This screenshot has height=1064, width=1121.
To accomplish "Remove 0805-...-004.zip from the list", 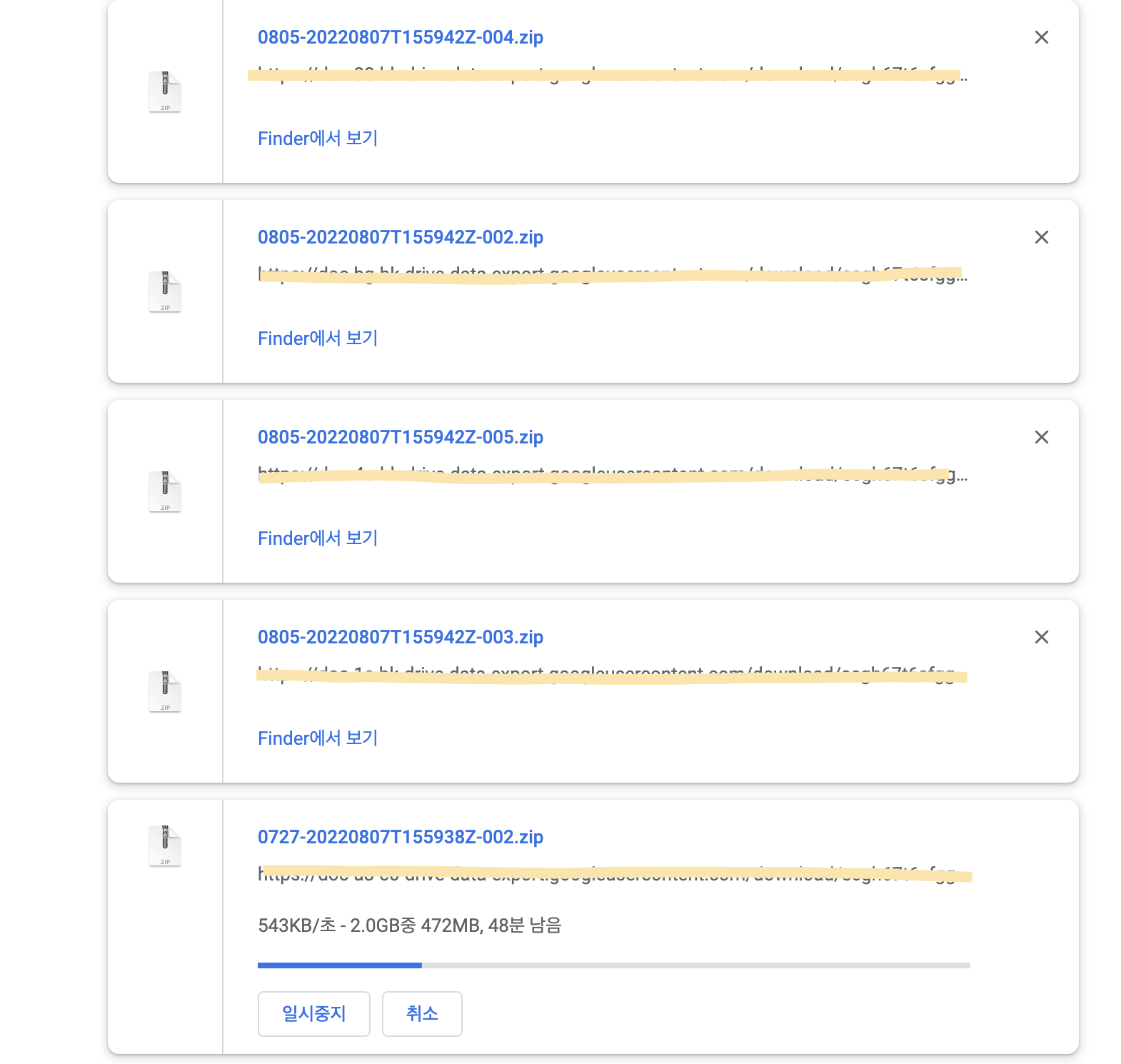I will coord(1042,37).
